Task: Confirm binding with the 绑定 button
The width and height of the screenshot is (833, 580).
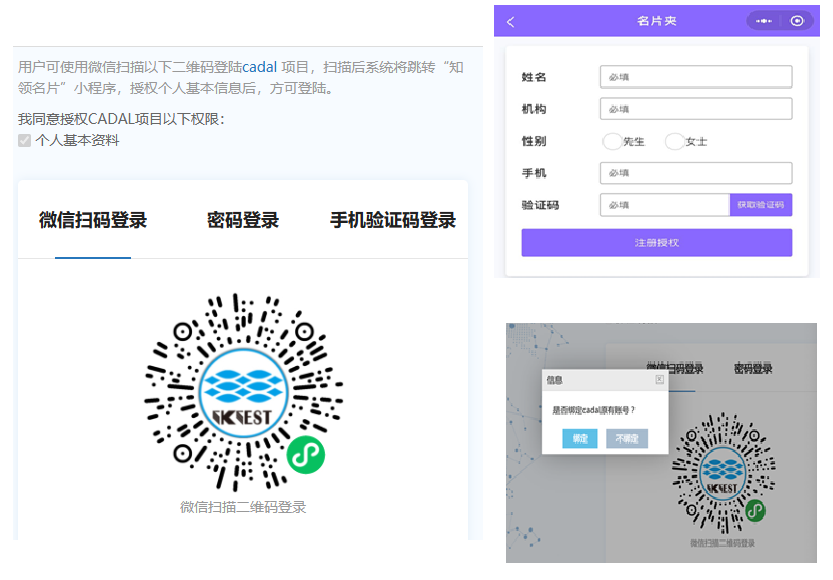Action: pyautogui.click(x=579, y=438)
